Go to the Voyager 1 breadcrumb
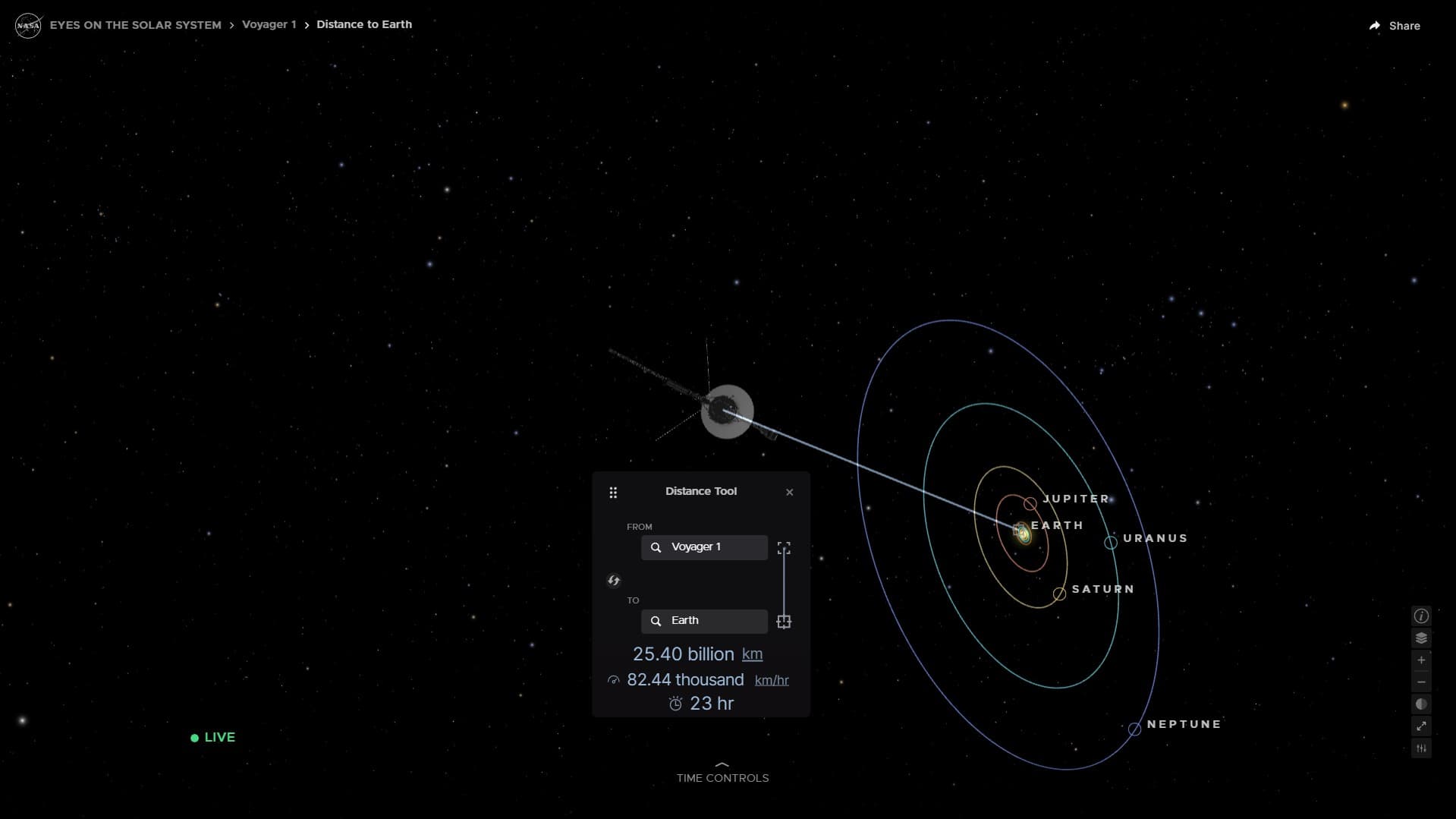 [x=269, y=24]
